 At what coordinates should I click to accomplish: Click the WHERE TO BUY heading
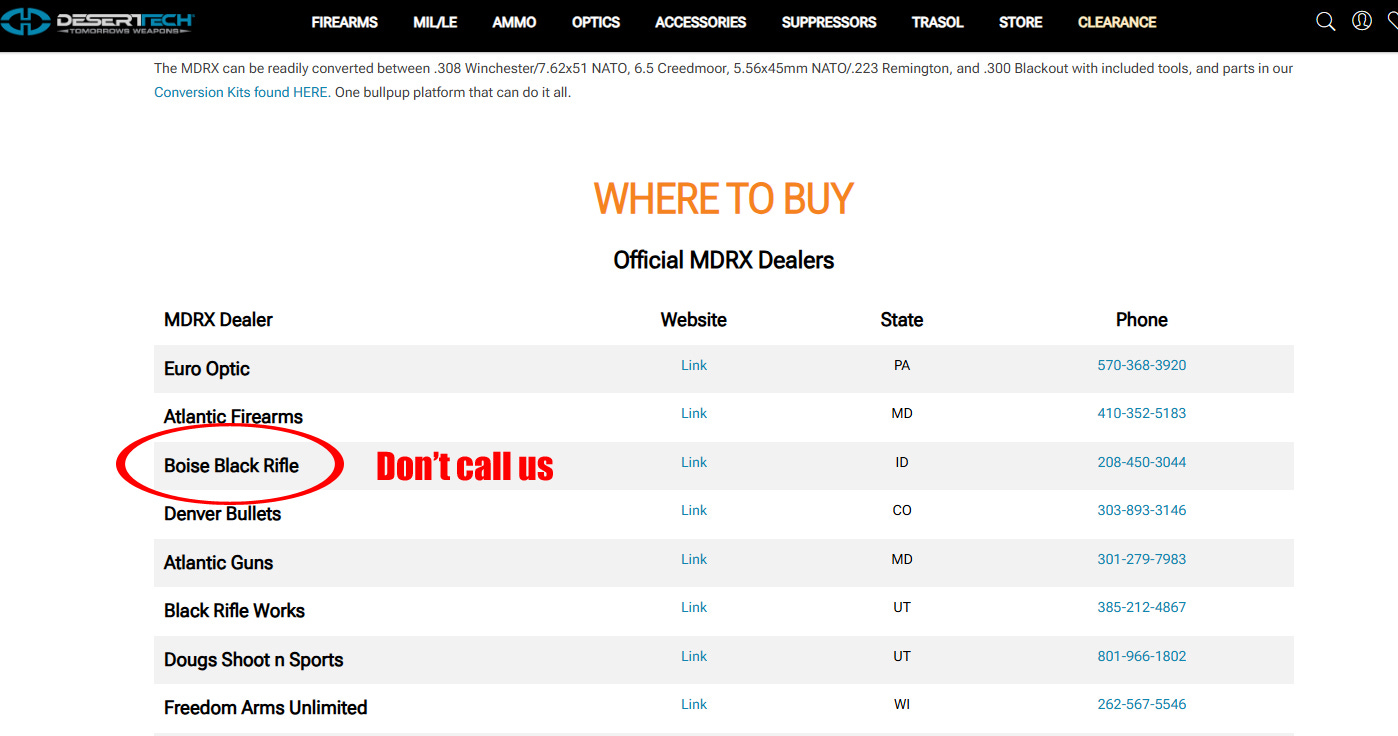pos(724,199)
